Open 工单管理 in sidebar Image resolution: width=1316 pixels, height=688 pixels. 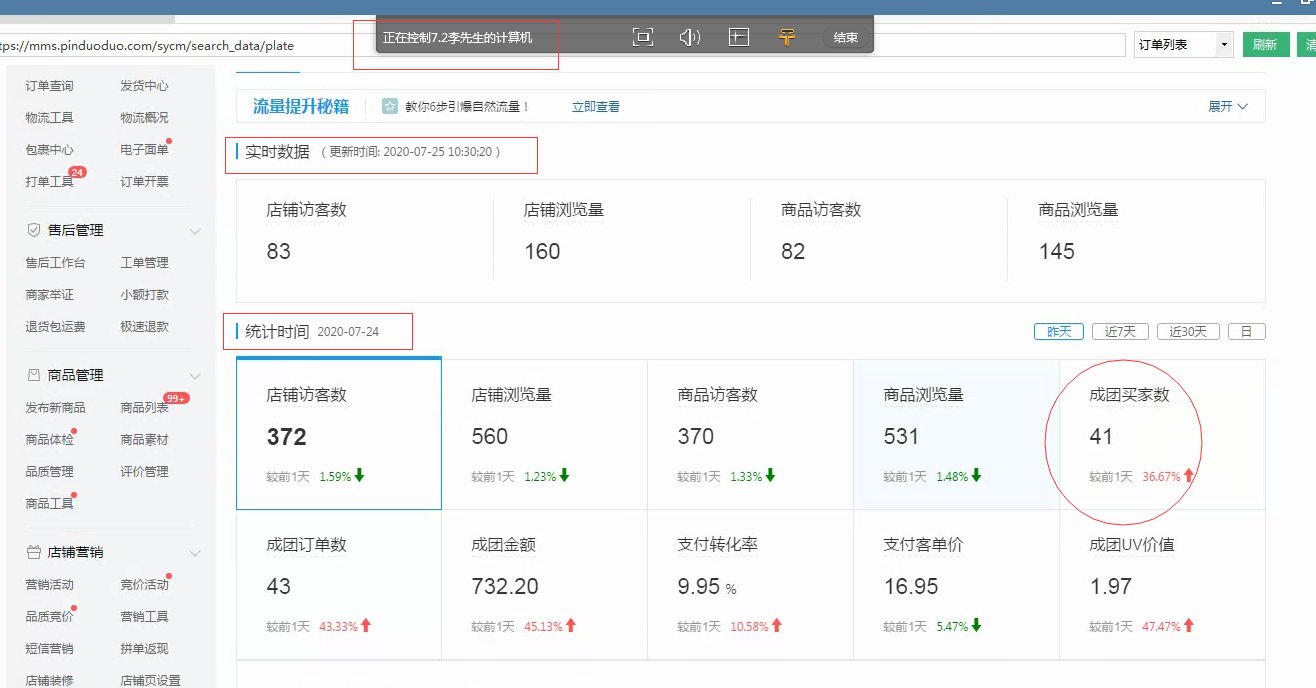pos(144,263)
